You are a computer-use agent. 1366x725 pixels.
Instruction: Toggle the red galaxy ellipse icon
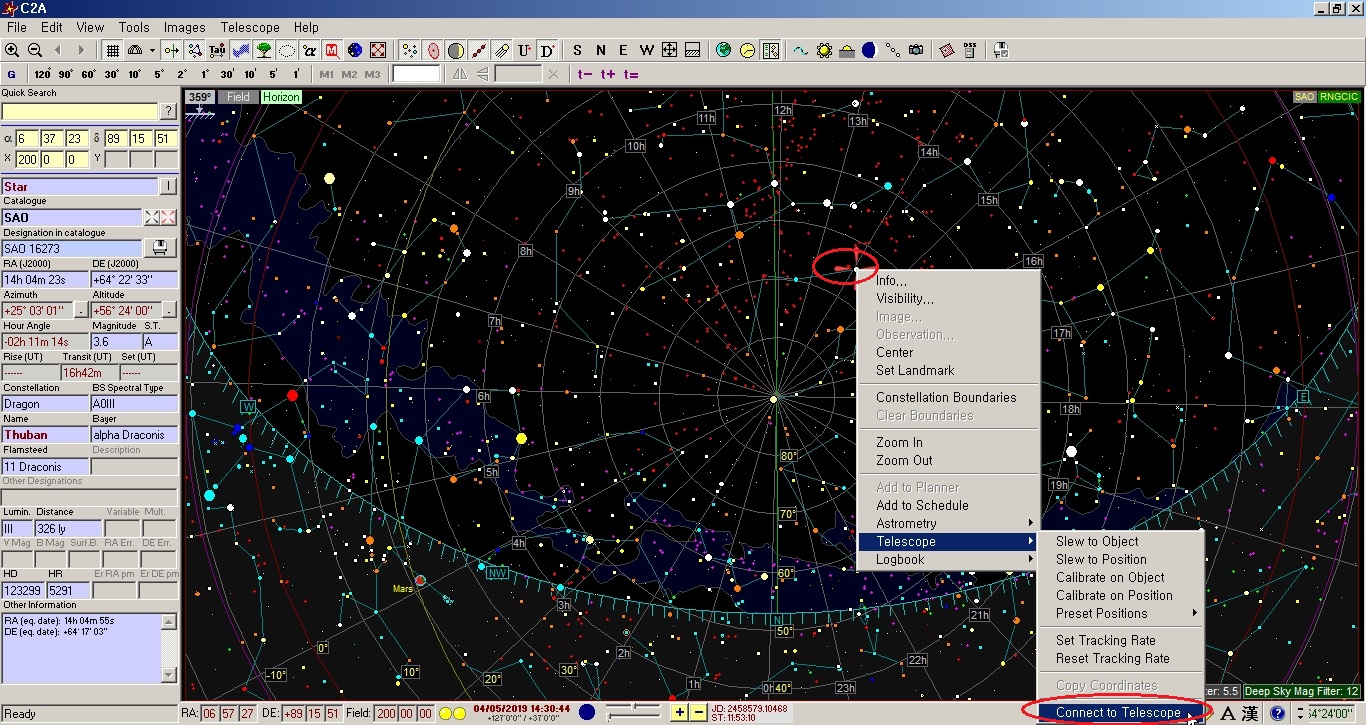pos(433,50)
